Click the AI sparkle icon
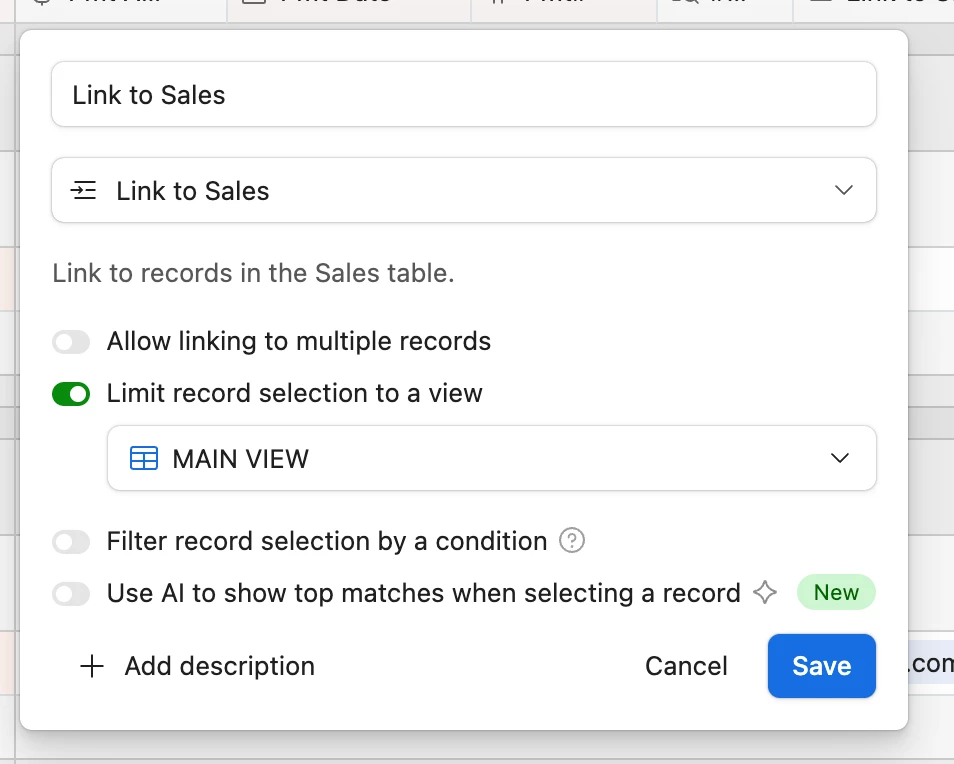Image resolution: width=954 pixels, height=764 pixels. tap(765, 592)
